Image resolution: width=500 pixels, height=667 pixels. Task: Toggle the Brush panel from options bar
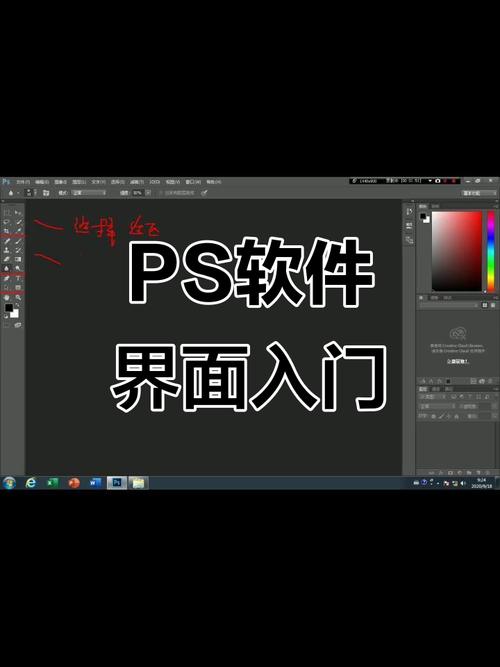click(x=46, y=193)
